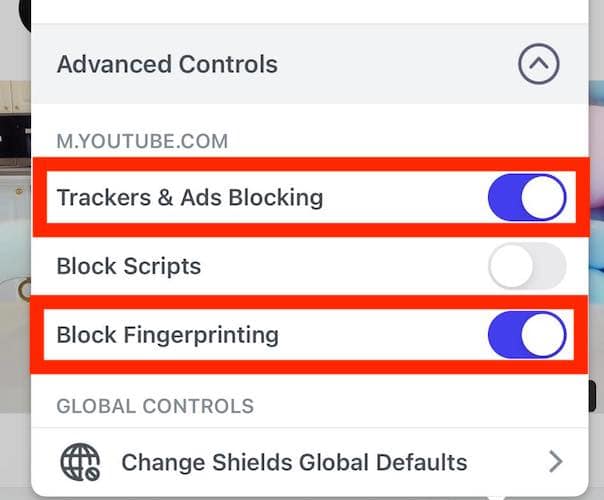Select the Trackers & Ads Blocking label

click(190, 197)
